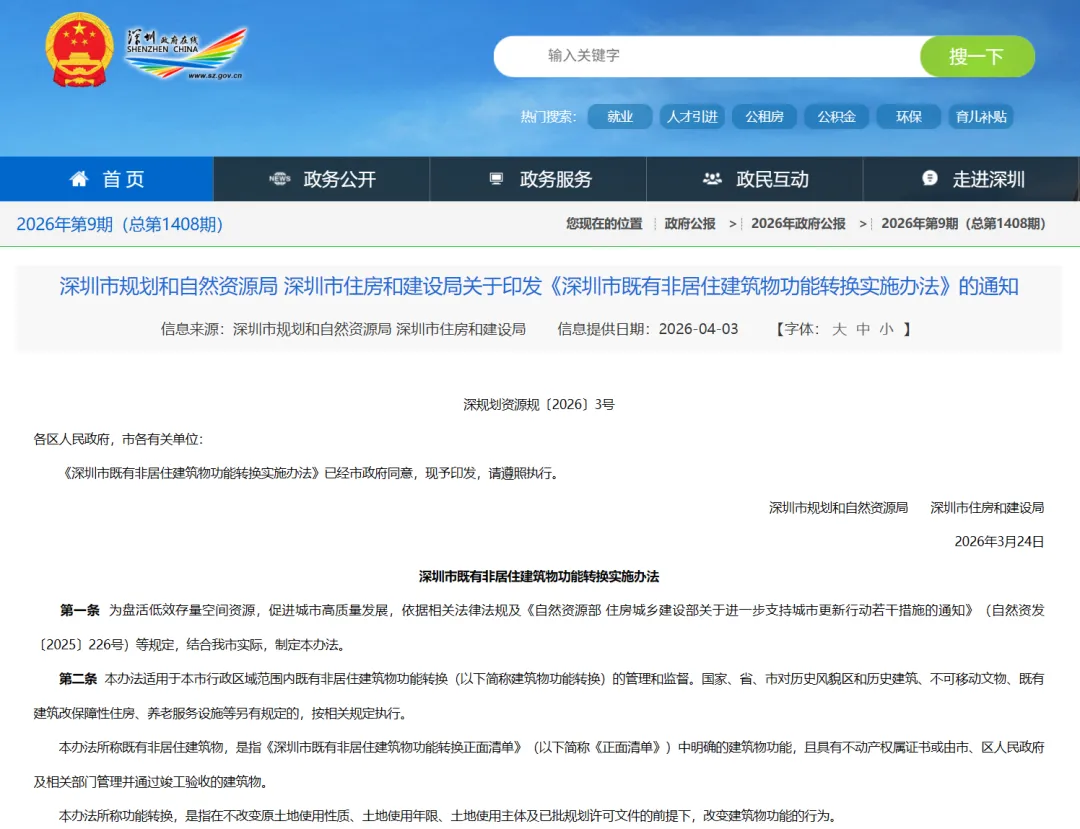The width and height of the screenshot is (1080, 829).
Task: Click the 热门搜索 label
Action: tap(548, 116)
